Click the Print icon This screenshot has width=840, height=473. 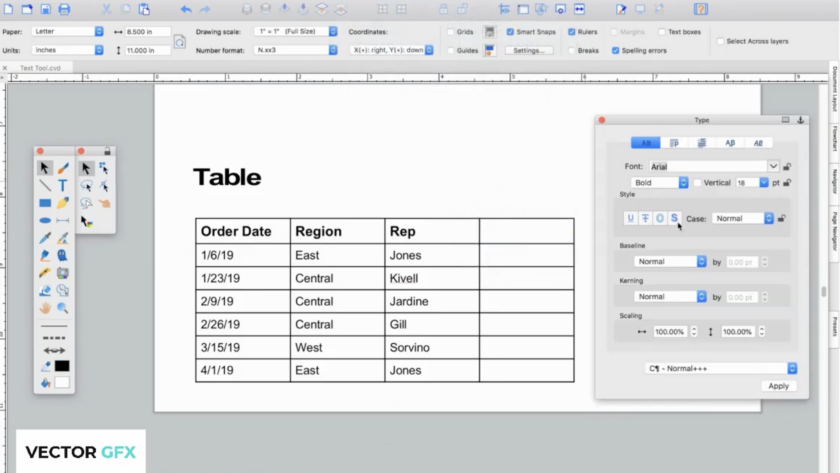[64, 9]
